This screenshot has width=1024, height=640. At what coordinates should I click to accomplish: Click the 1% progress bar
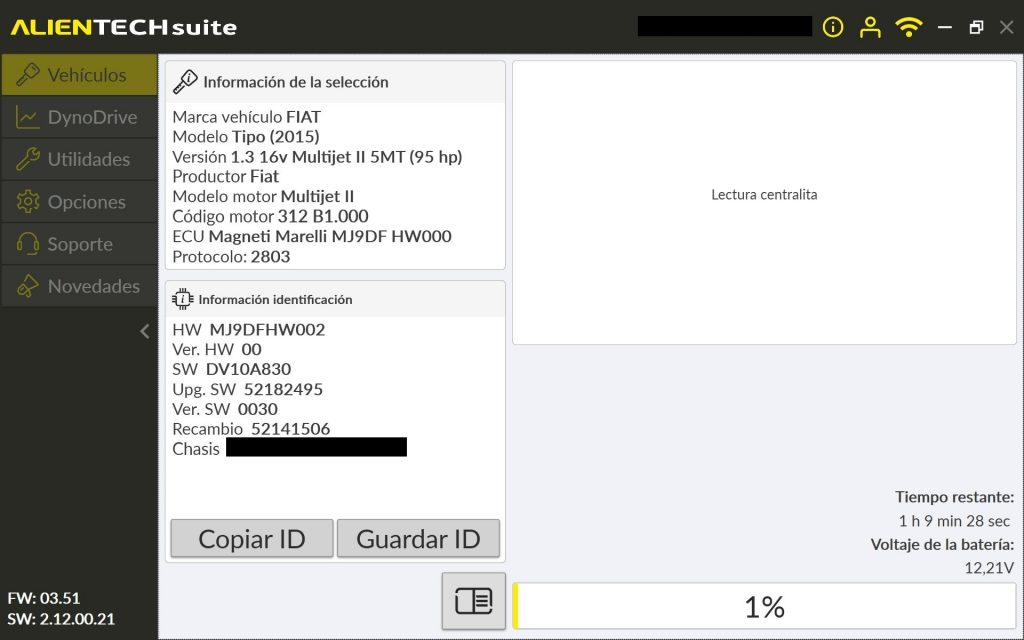point(764,607)
